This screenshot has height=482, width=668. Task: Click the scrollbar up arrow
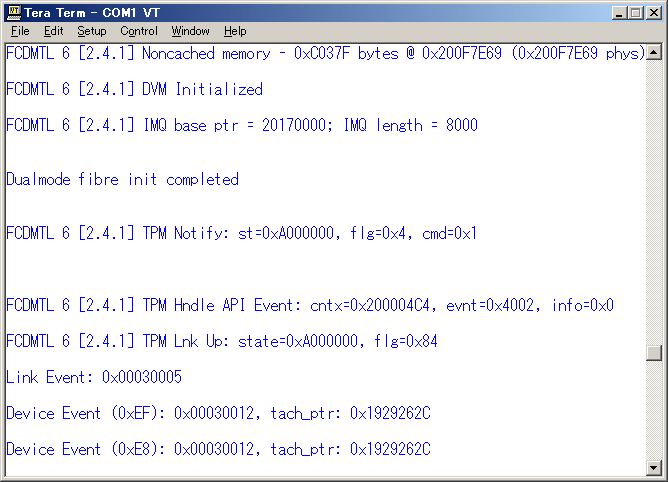pos(654,50)
